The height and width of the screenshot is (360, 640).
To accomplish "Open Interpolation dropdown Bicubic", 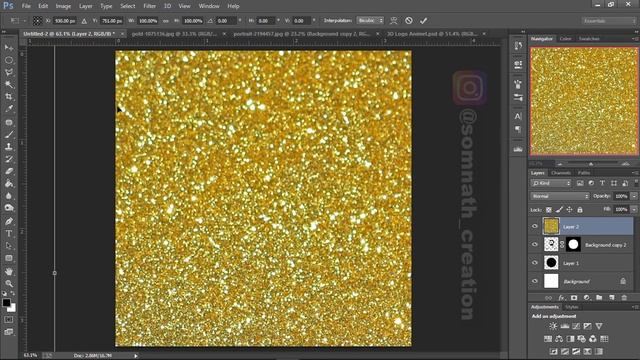I will point(370,20).
